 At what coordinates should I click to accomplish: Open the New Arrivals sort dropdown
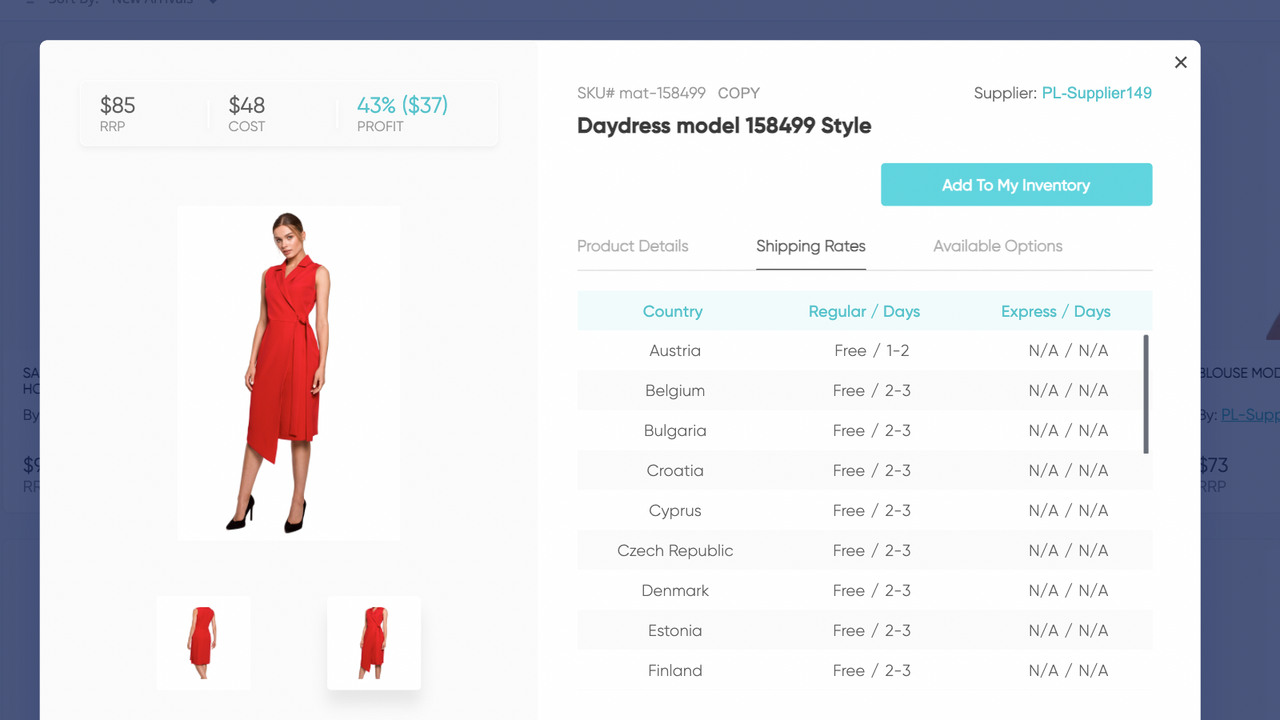[152, 3]
